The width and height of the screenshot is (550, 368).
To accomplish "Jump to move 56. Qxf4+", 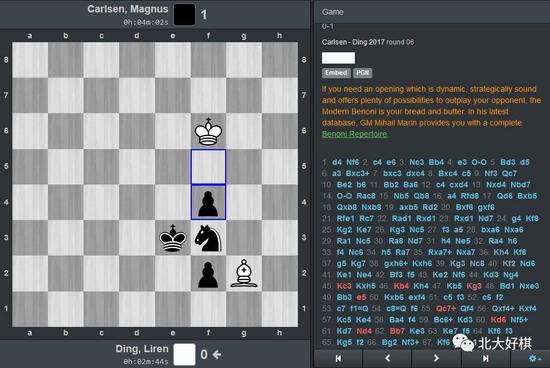I will (x=503, y=308).
